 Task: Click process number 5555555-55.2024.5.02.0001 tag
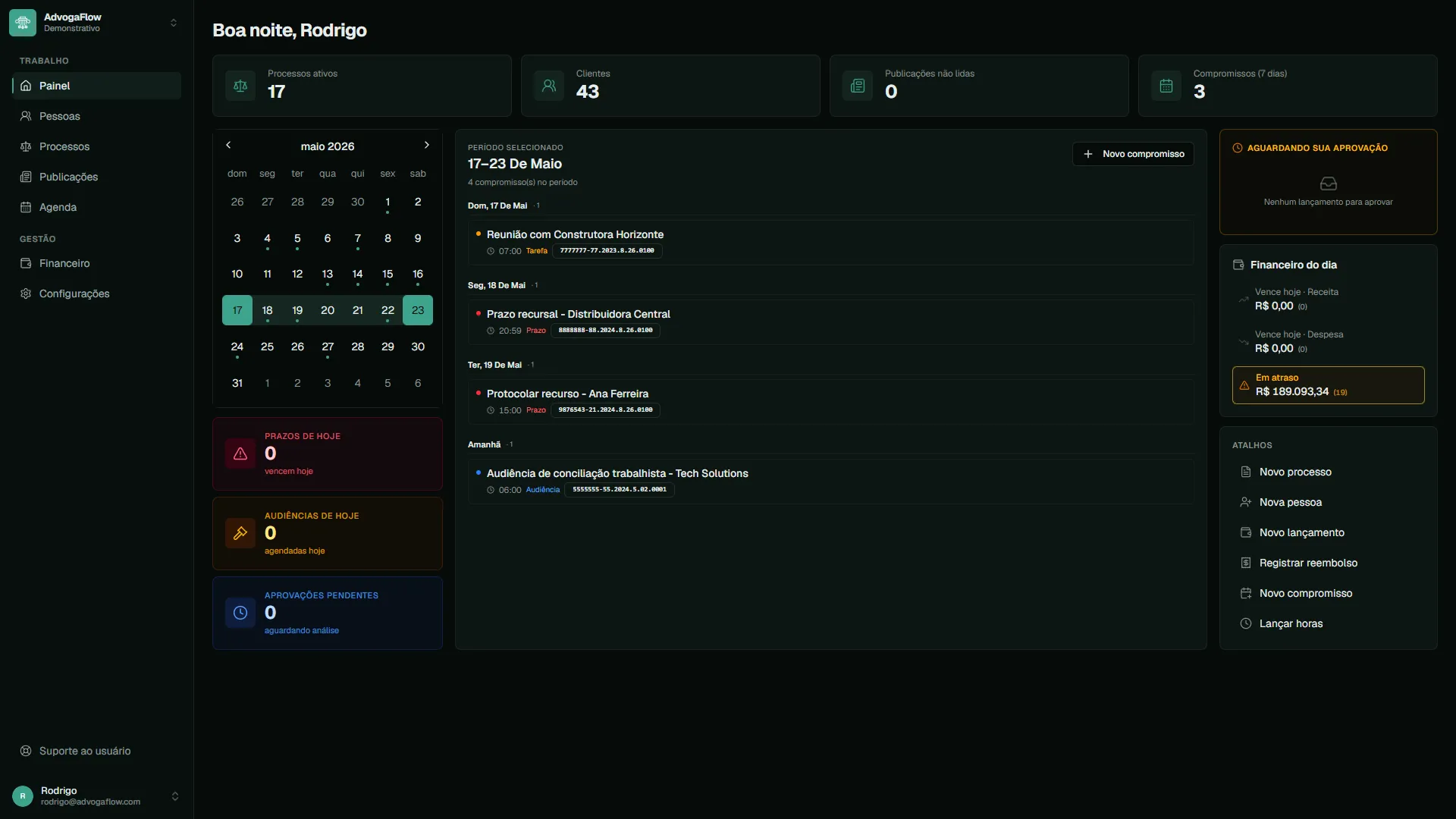pos(619,490)
